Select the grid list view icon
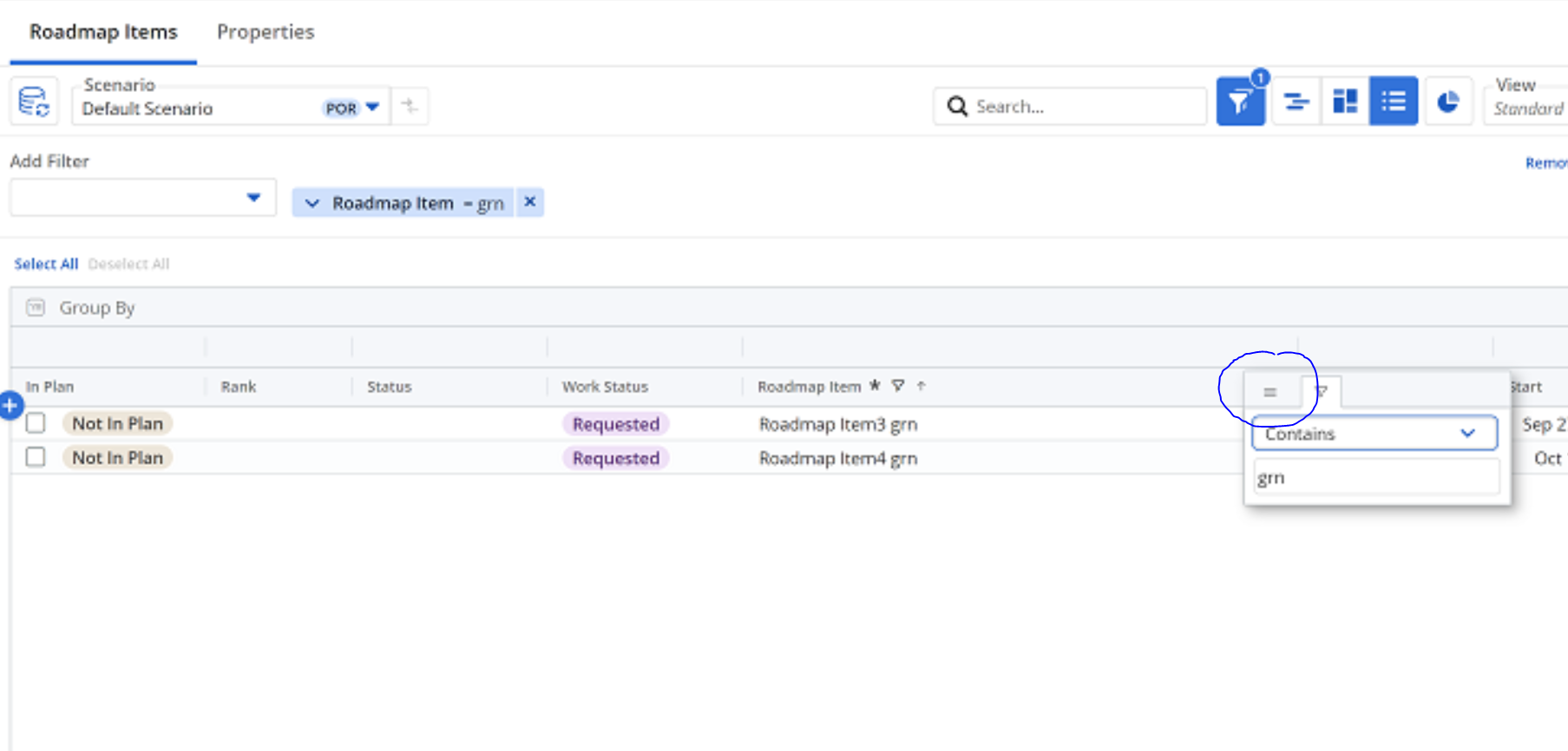Image resolution: width=1568 pixels, height=751 pixels. (1393, 102)
